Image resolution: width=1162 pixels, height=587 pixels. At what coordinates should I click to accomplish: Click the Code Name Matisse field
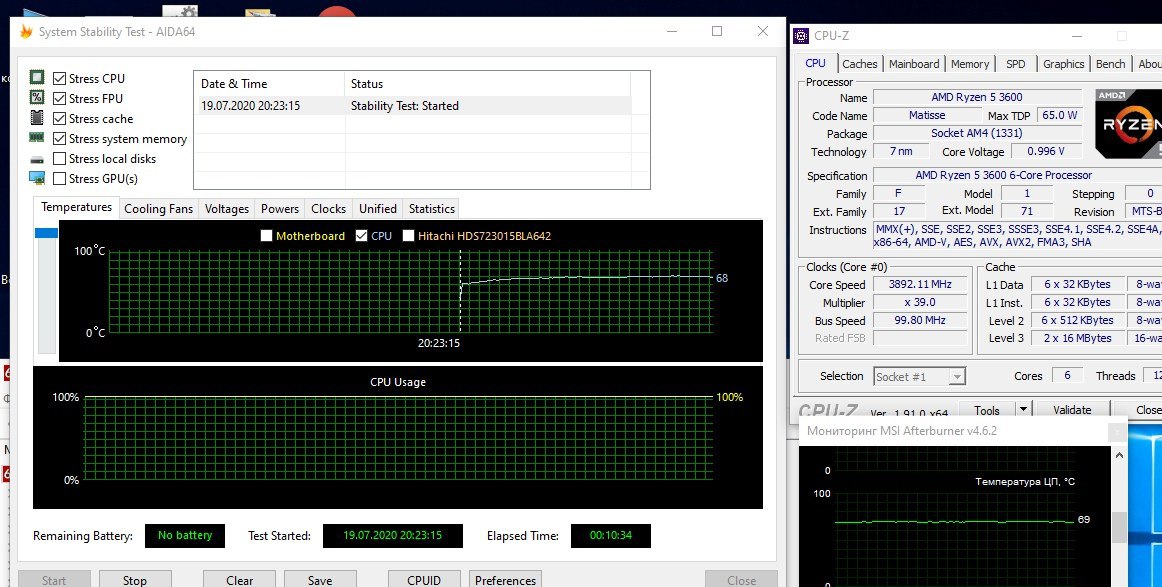point(927,116)
